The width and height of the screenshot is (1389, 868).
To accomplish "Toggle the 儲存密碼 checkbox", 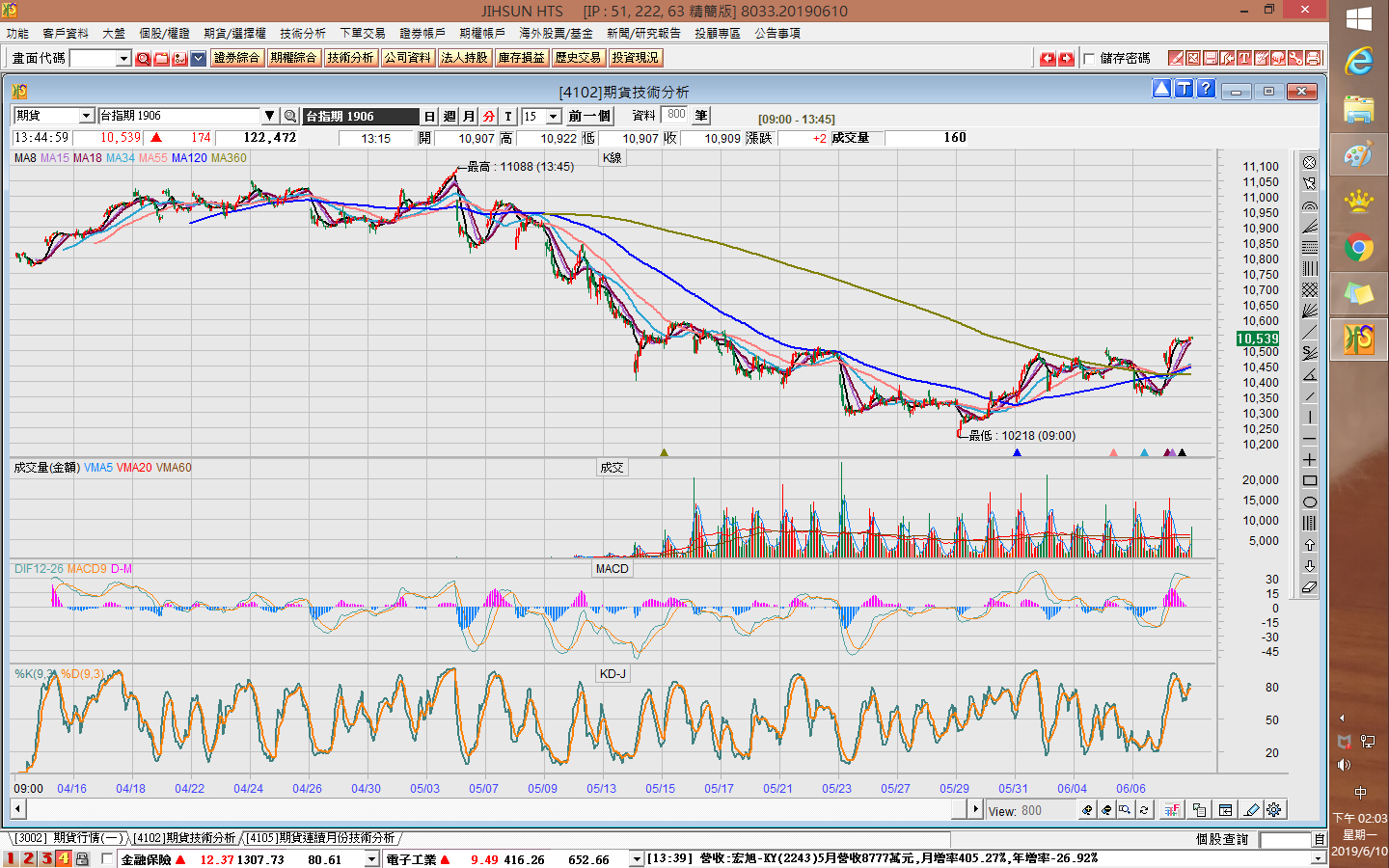I will pyautogui.click(x=1089, y=59).
